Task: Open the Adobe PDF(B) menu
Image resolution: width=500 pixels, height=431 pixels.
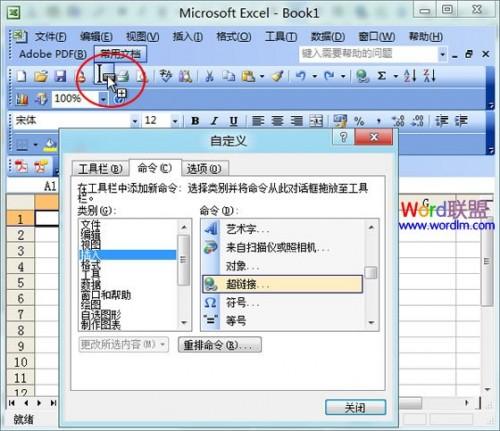Action: click(53, 54)
